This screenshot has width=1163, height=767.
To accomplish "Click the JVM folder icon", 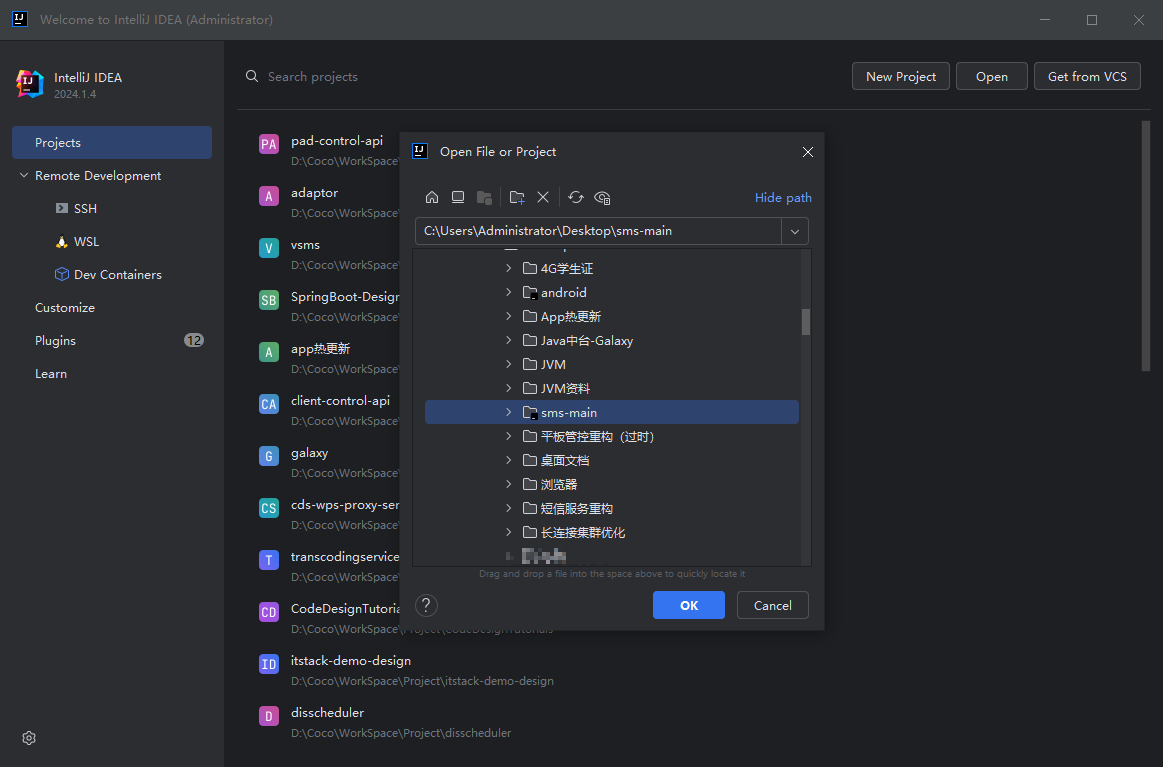I will point(530,364).
